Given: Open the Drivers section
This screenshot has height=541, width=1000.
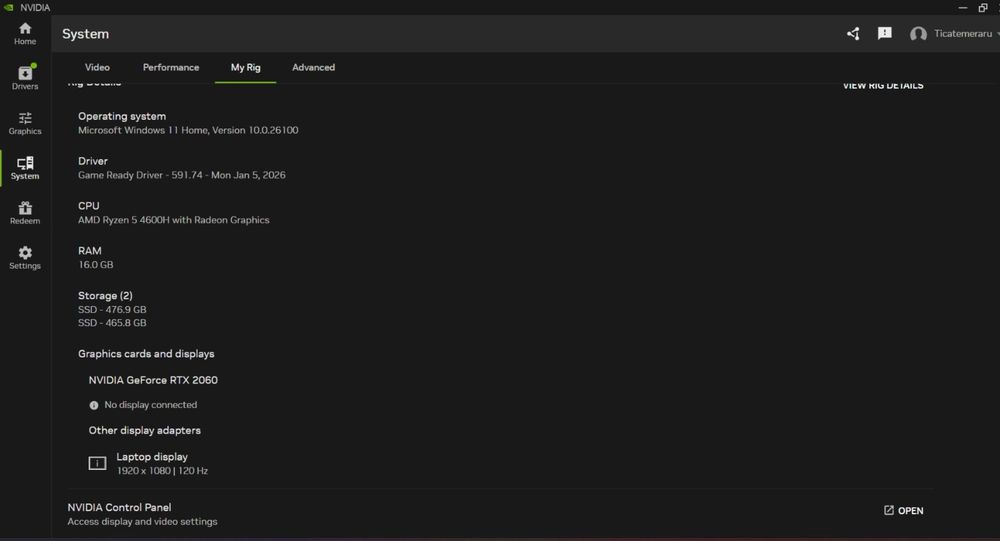Looking at the screenshot, I should 25,77.
